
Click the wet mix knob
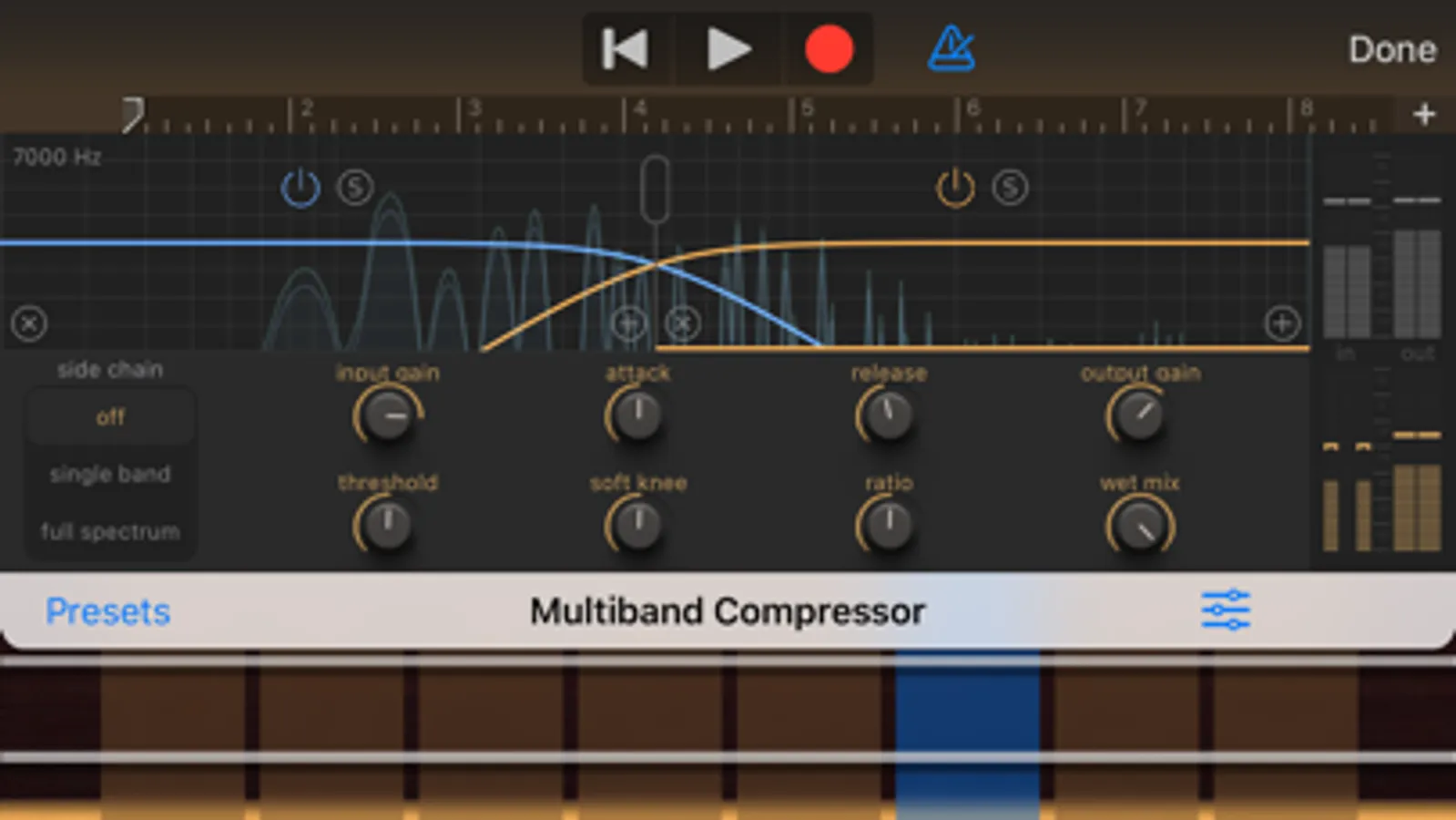(1139, 526)
